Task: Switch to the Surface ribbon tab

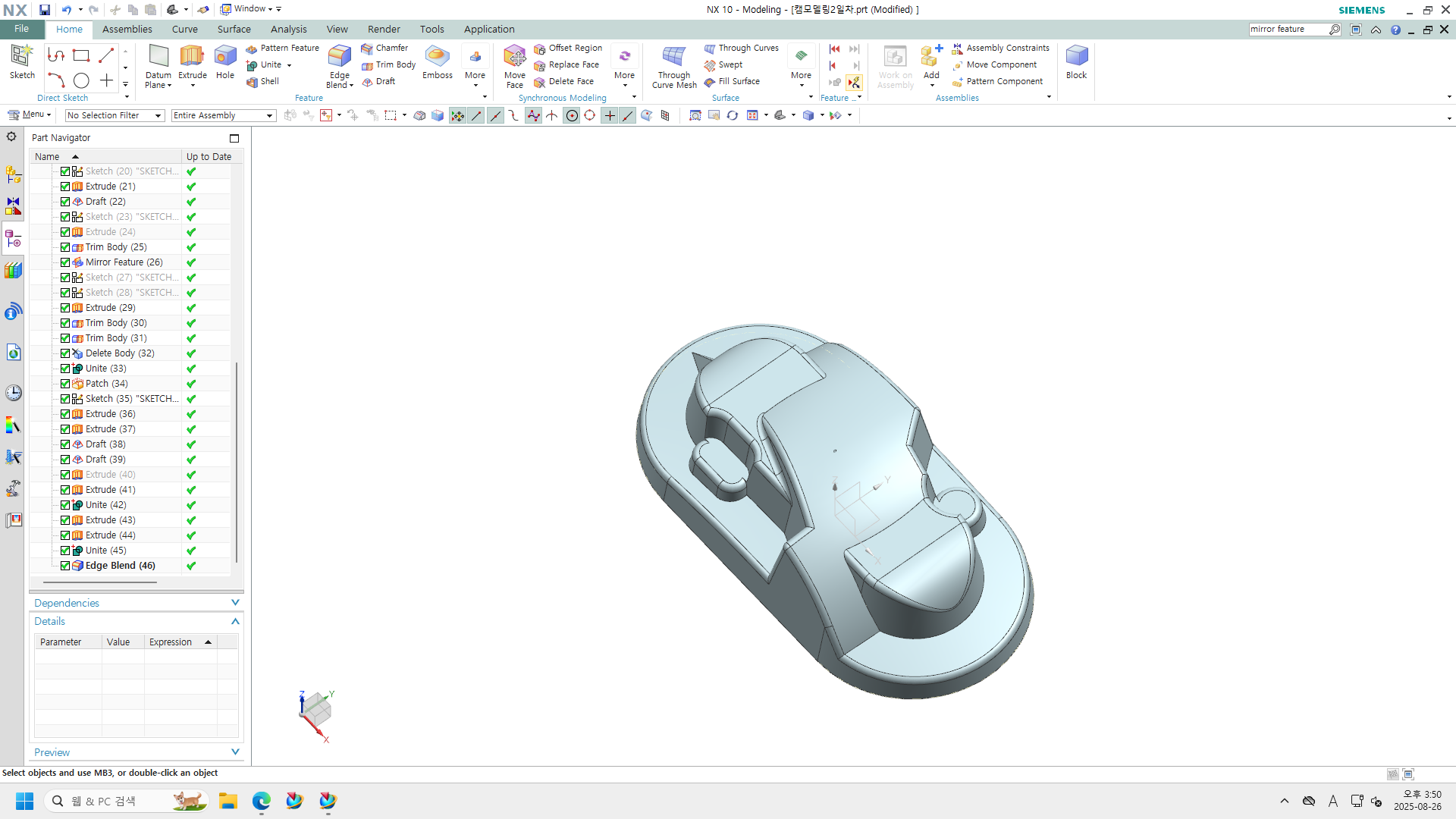Action: tap(234, 29)
